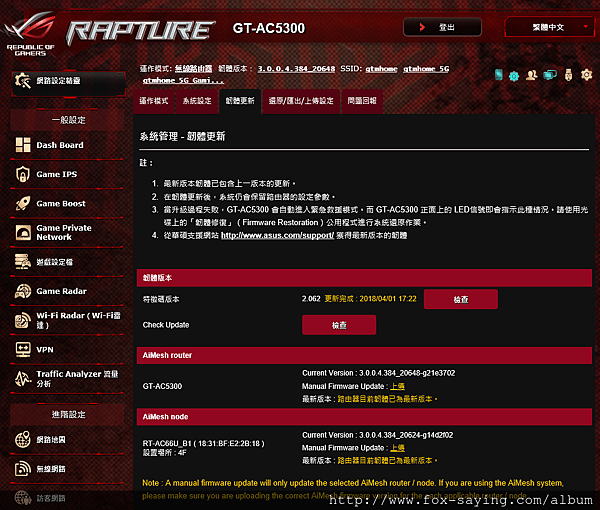Click 上傳 link for RT-AC66U_B1 node
This screenshot has height=510, width=600.
pyautogui.click(x=397, y=448)
